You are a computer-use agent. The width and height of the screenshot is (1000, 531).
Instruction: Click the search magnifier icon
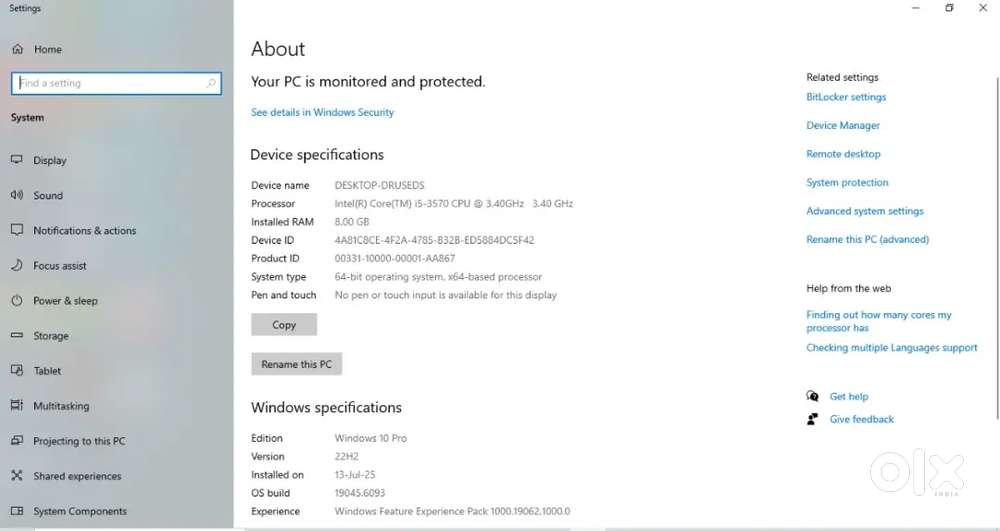pos(211,84)
